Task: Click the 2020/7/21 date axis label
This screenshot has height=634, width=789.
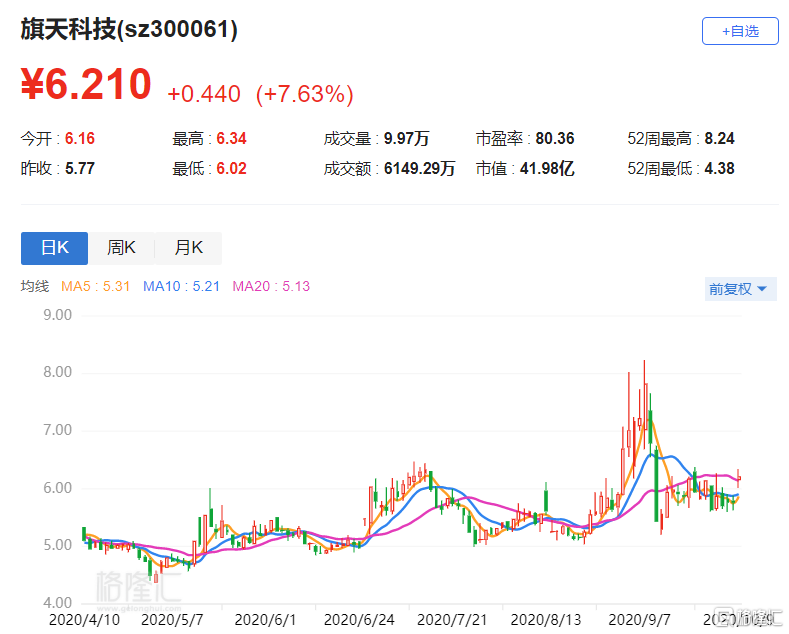Action: coord(452,620)
